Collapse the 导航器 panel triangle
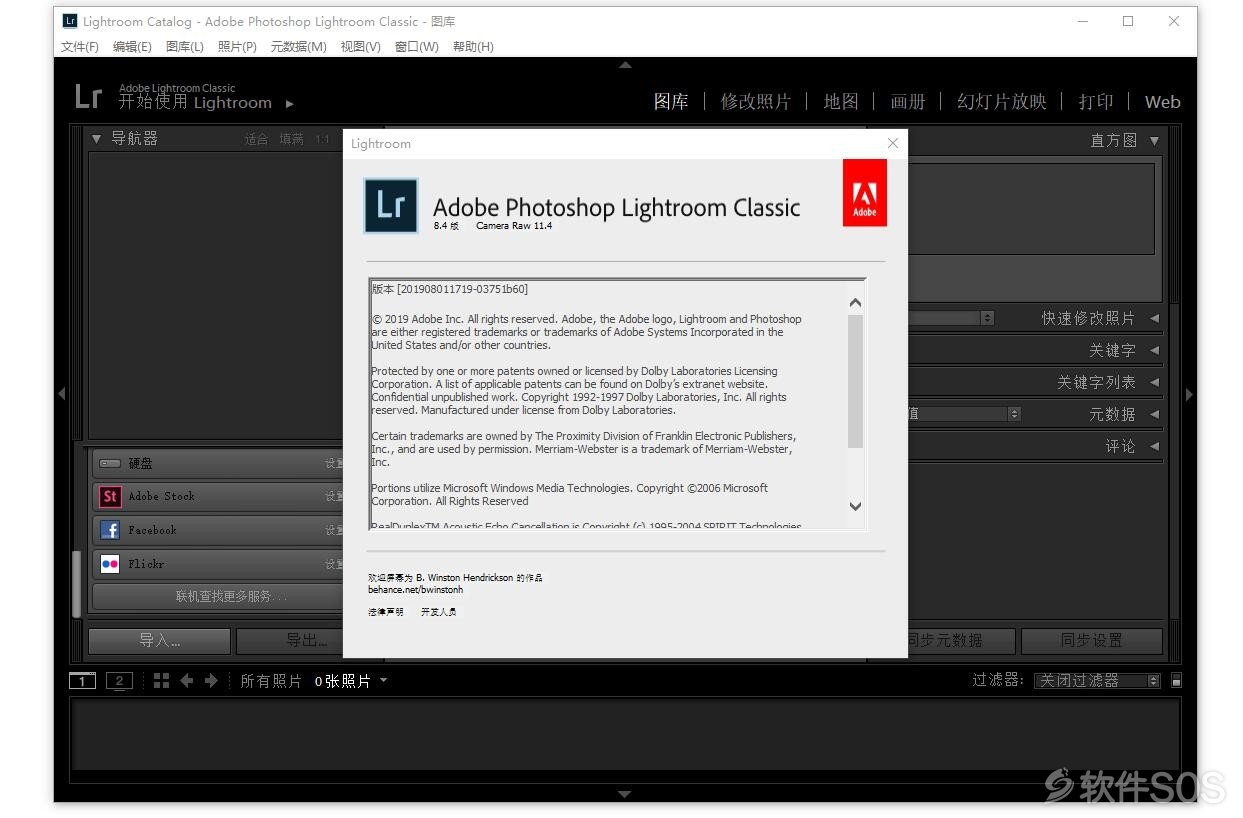This screenshot has width=1243, height=818. click(x=97, y=139)
